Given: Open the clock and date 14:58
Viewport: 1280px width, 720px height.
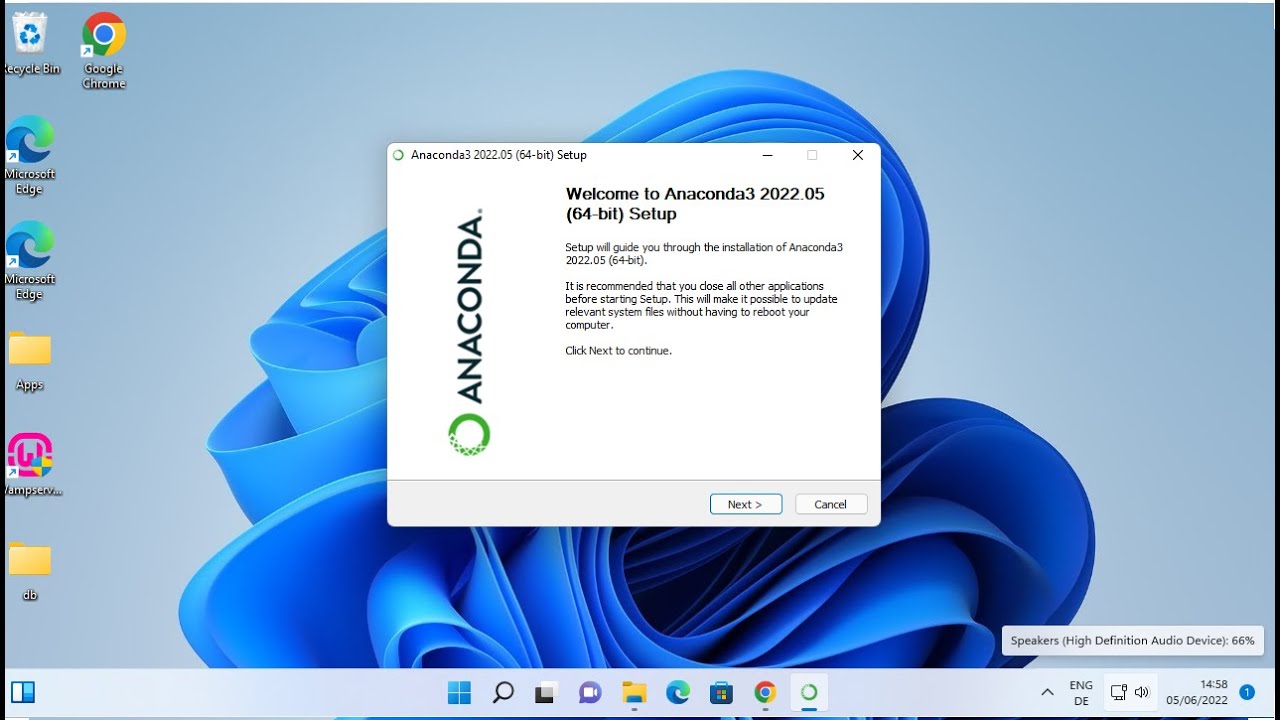Looking at the screenshot, I should click(x=1197, y=693).
